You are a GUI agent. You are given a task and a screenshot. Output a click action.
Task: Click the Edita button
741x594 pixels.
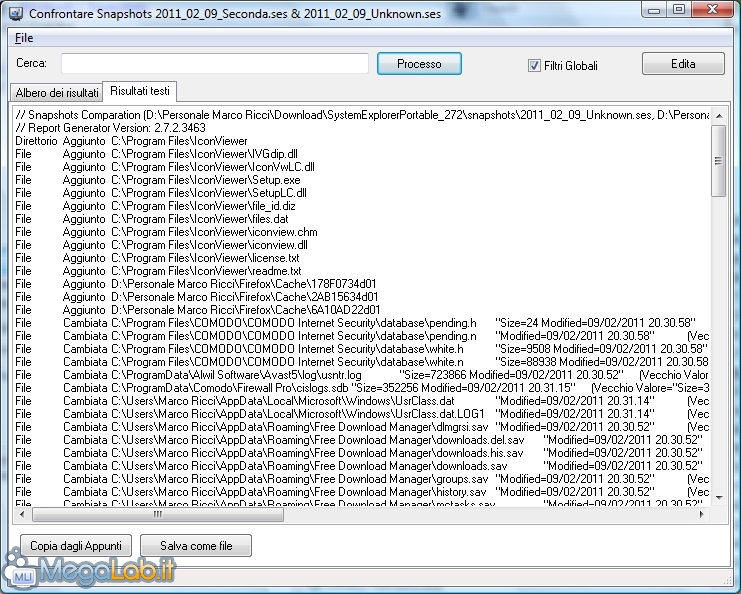(x=683, y=64)
